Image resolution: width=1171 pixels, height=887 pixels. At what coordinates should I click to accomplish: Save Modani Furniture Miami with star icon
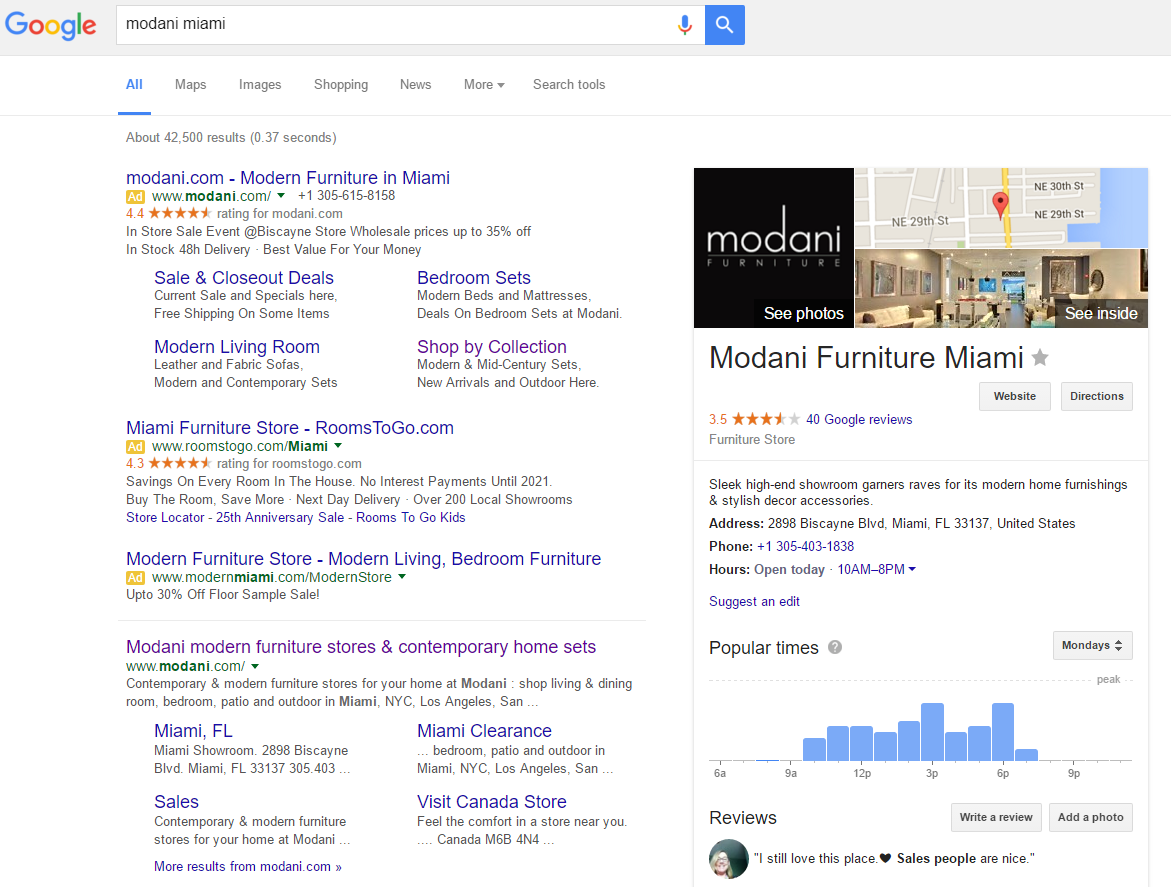(1040, 358)
